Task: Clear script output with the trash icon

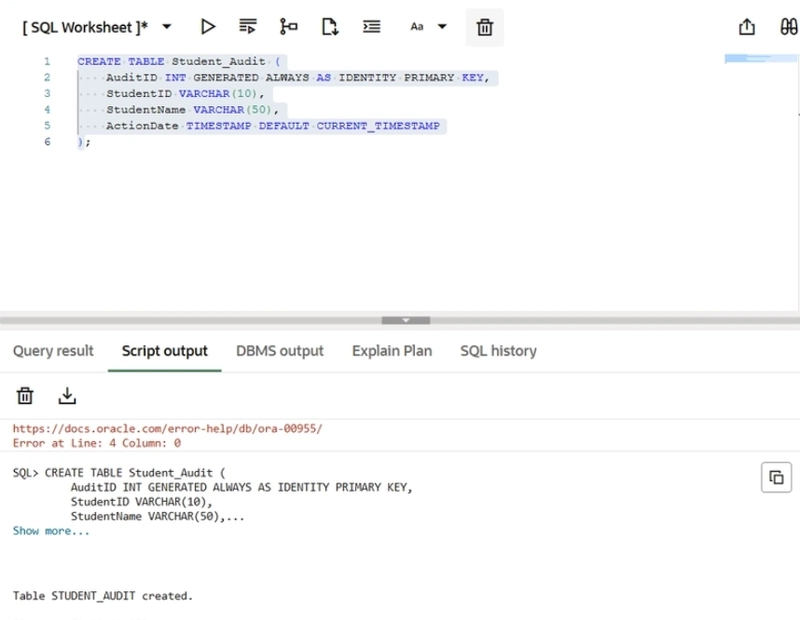Action: 26,396
